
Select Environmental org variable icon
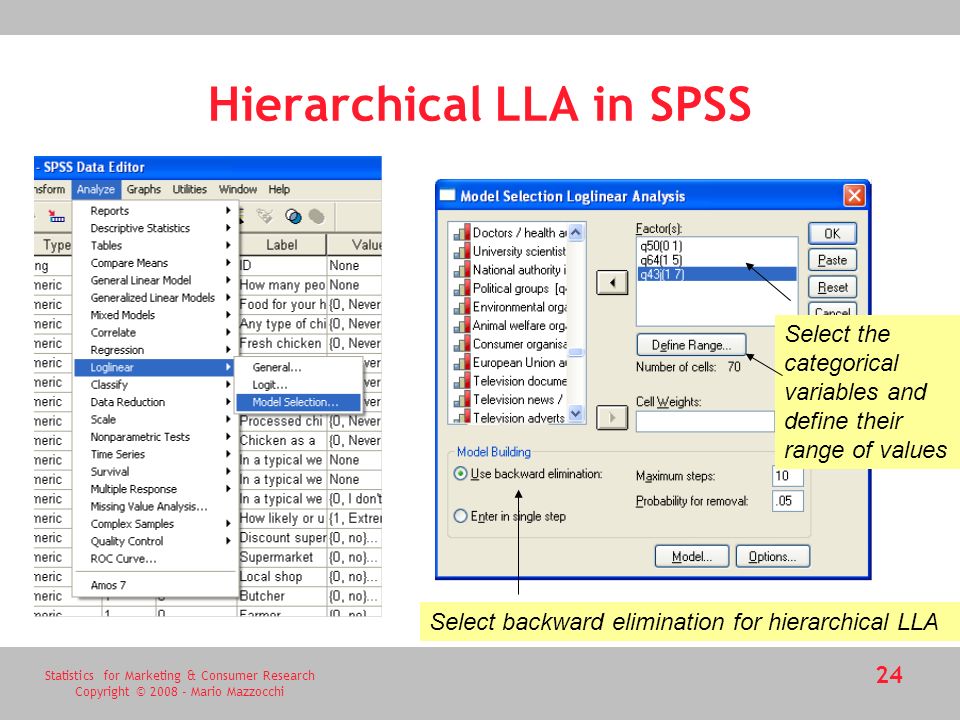pos(462,307)
